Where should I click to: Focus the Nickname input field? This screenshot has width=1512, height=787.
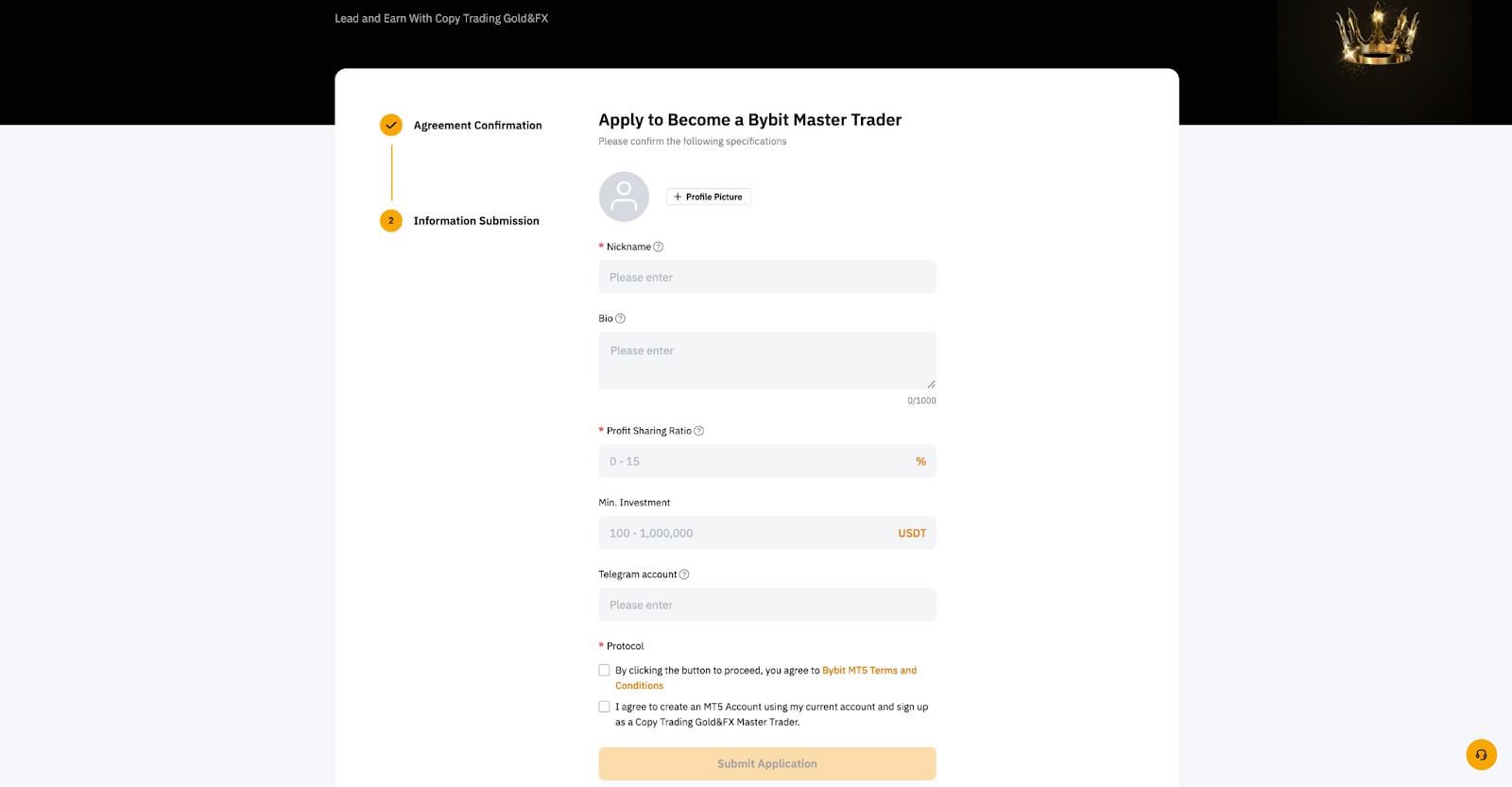click(x=766, y=278)
